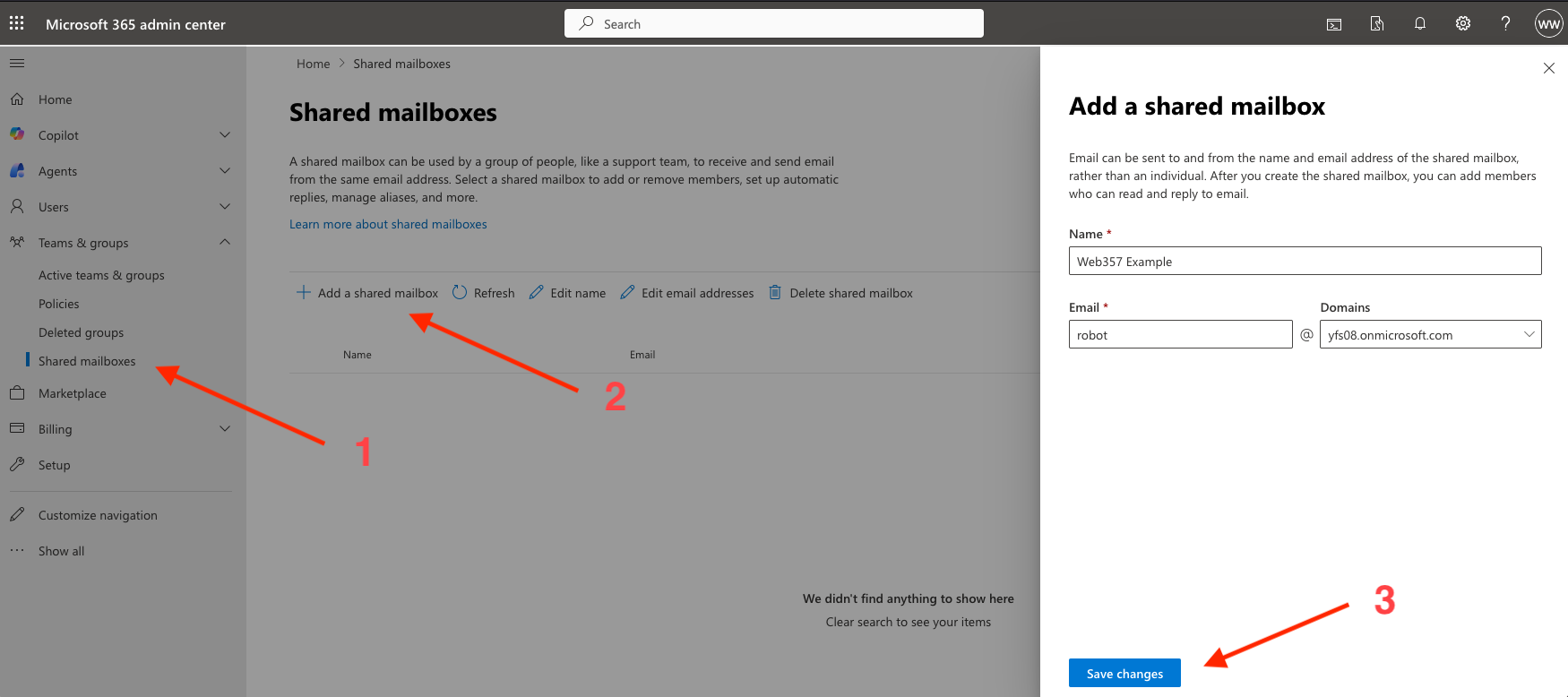Click the Edit name pencil icon
Screen dimensions: 1568x697
point(536,292)
